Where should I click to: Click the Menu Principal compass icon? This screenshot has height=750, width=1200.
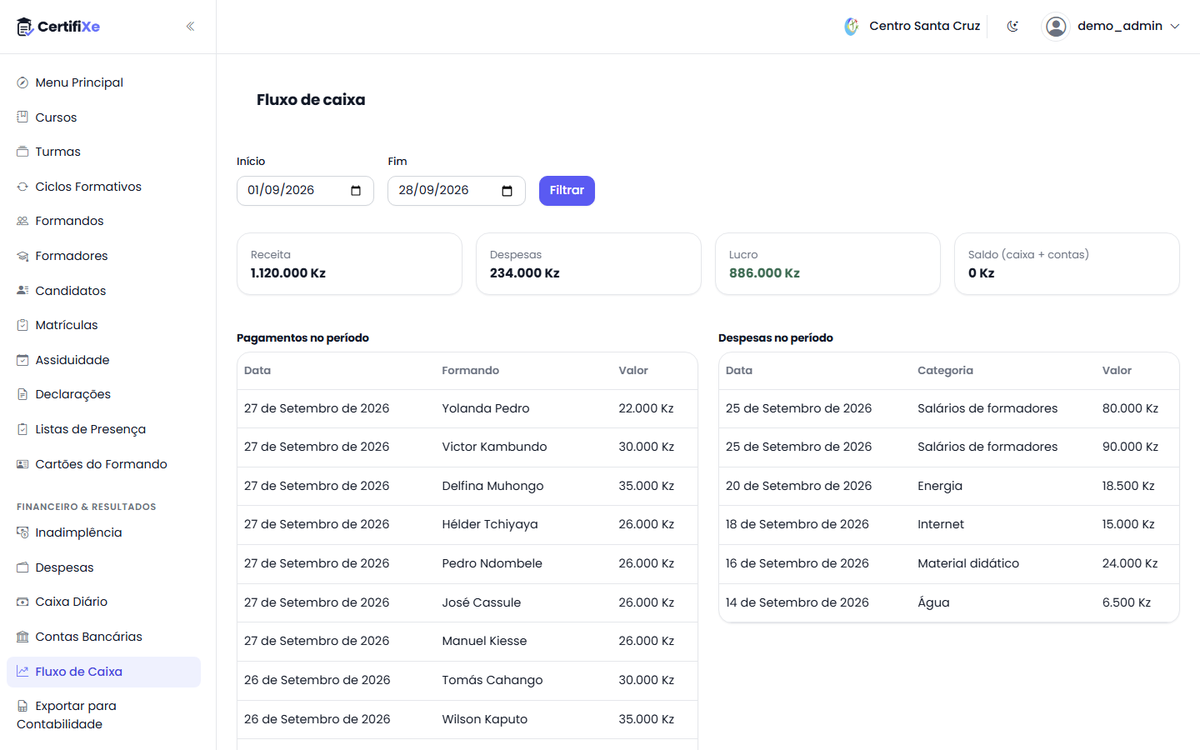coord(23,83)
